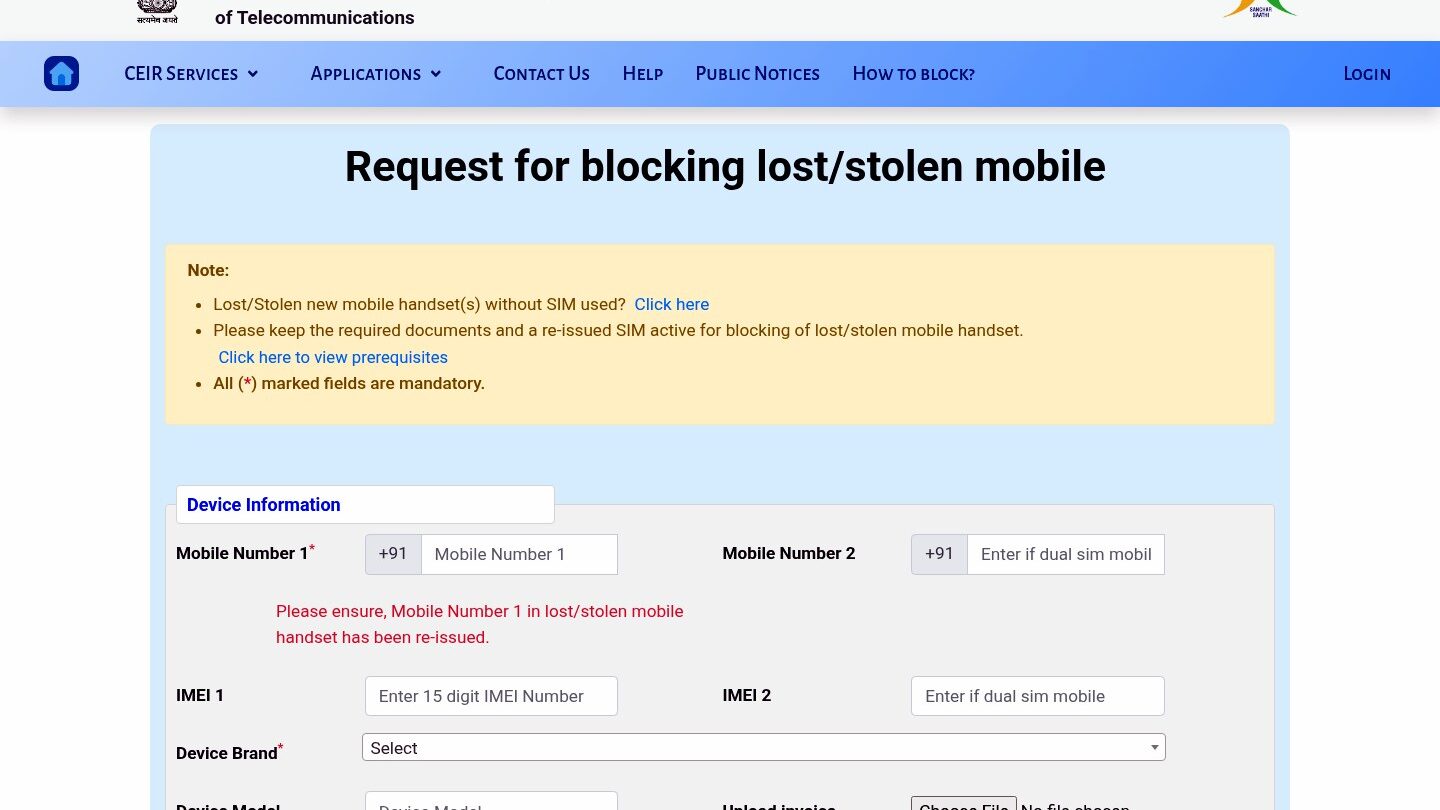Expand the CEIR Services menu

pos(191,74)
